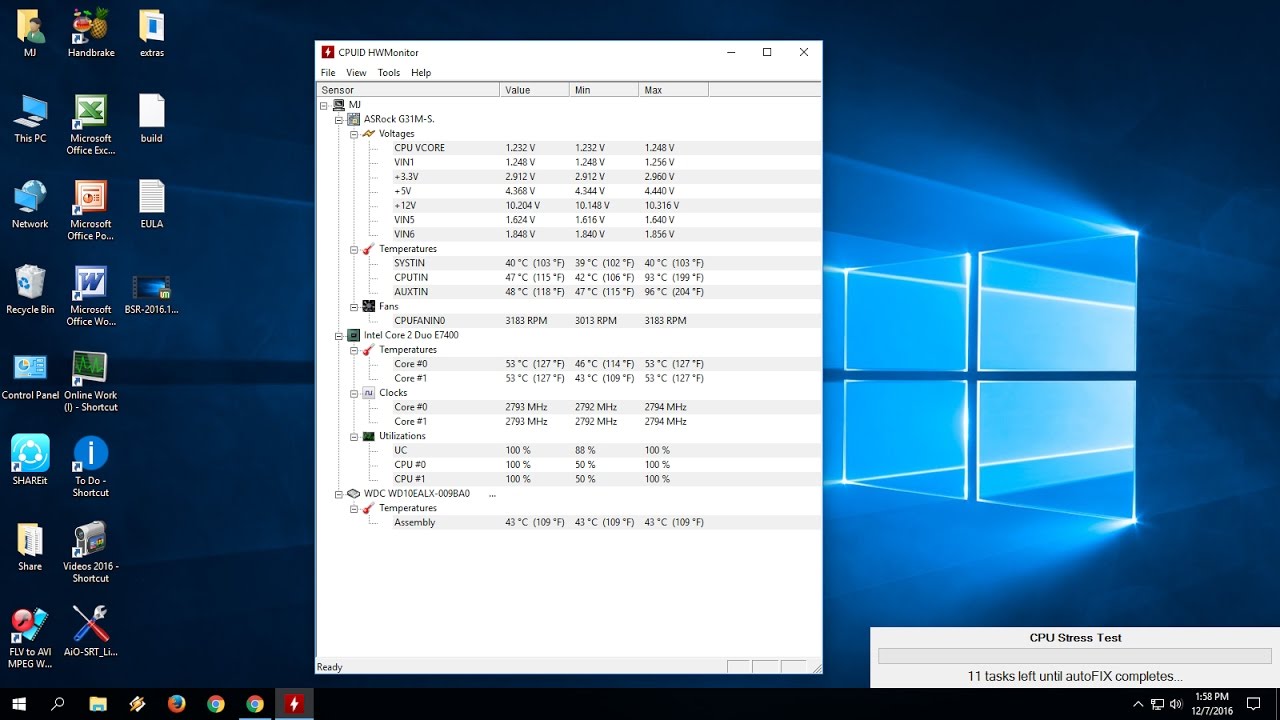
Task: Open Online Work shortcut
Action: point(91,381)
